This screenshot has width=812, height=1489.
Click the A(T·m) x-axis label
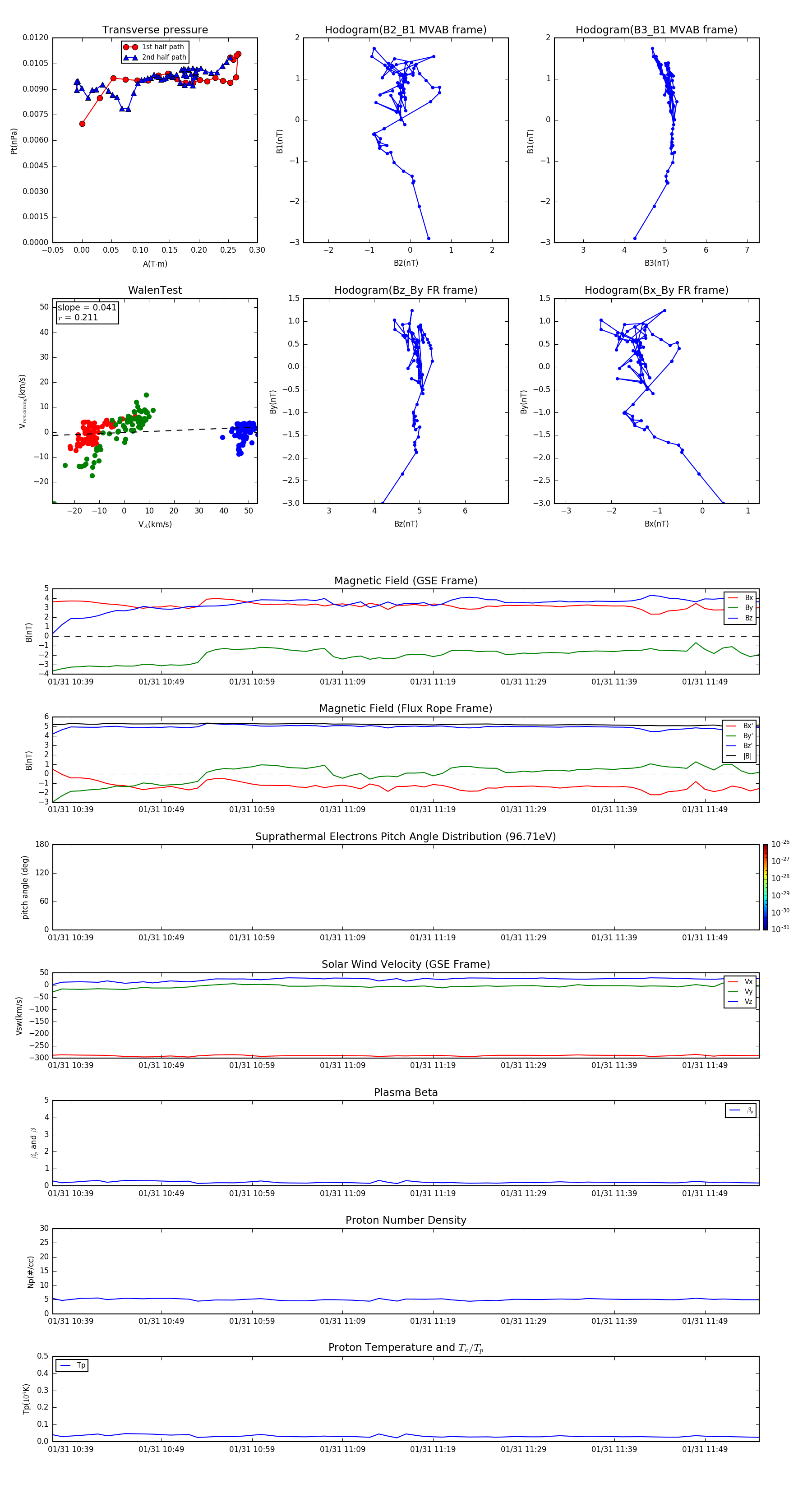pyautogui.click(x=155, y=264)
